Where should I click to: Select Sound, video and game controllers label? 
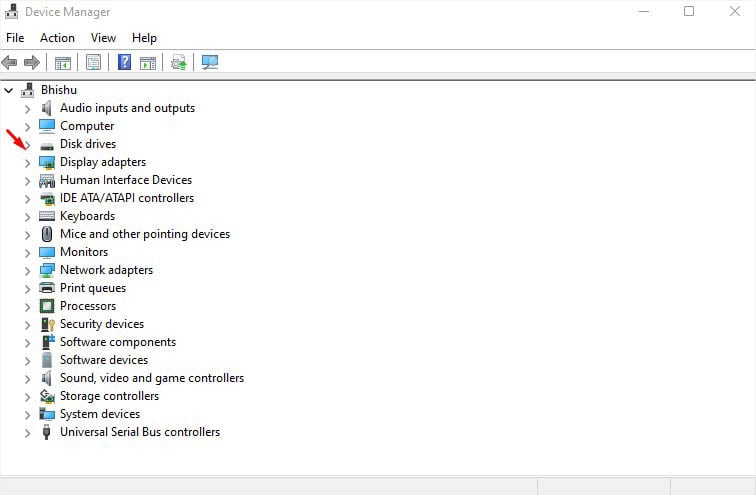152,378
